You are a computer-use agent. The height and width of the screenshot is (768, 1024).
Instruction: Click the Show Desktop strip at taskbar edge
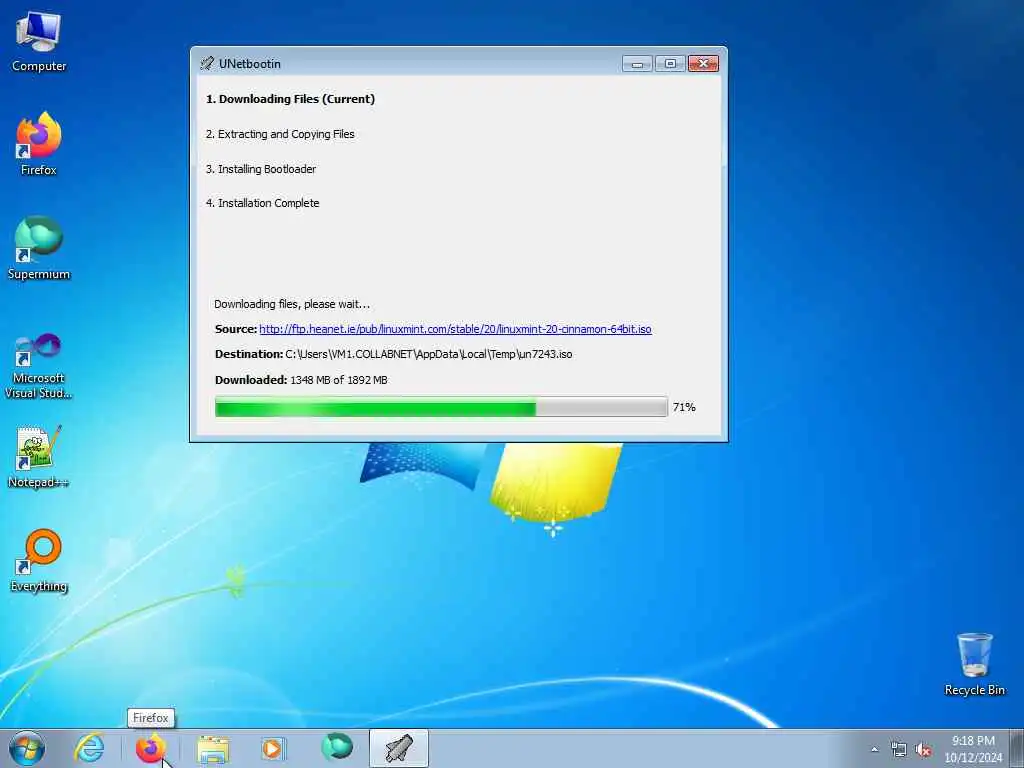1017,749
